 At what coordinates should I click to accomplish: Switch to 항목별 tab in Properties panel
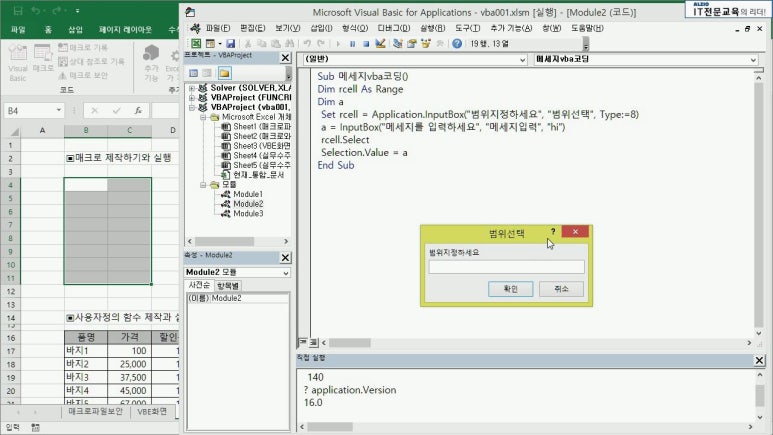click(x=228, y=286)
